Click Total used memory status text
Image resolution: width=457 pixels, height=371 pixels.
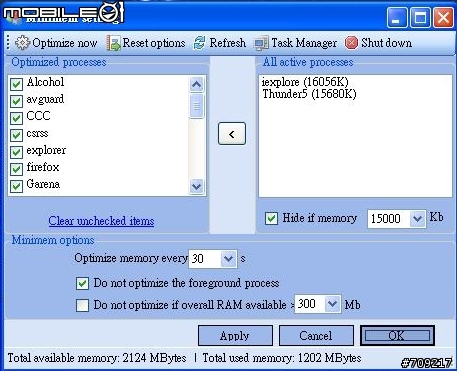click(x=282, y=358)
